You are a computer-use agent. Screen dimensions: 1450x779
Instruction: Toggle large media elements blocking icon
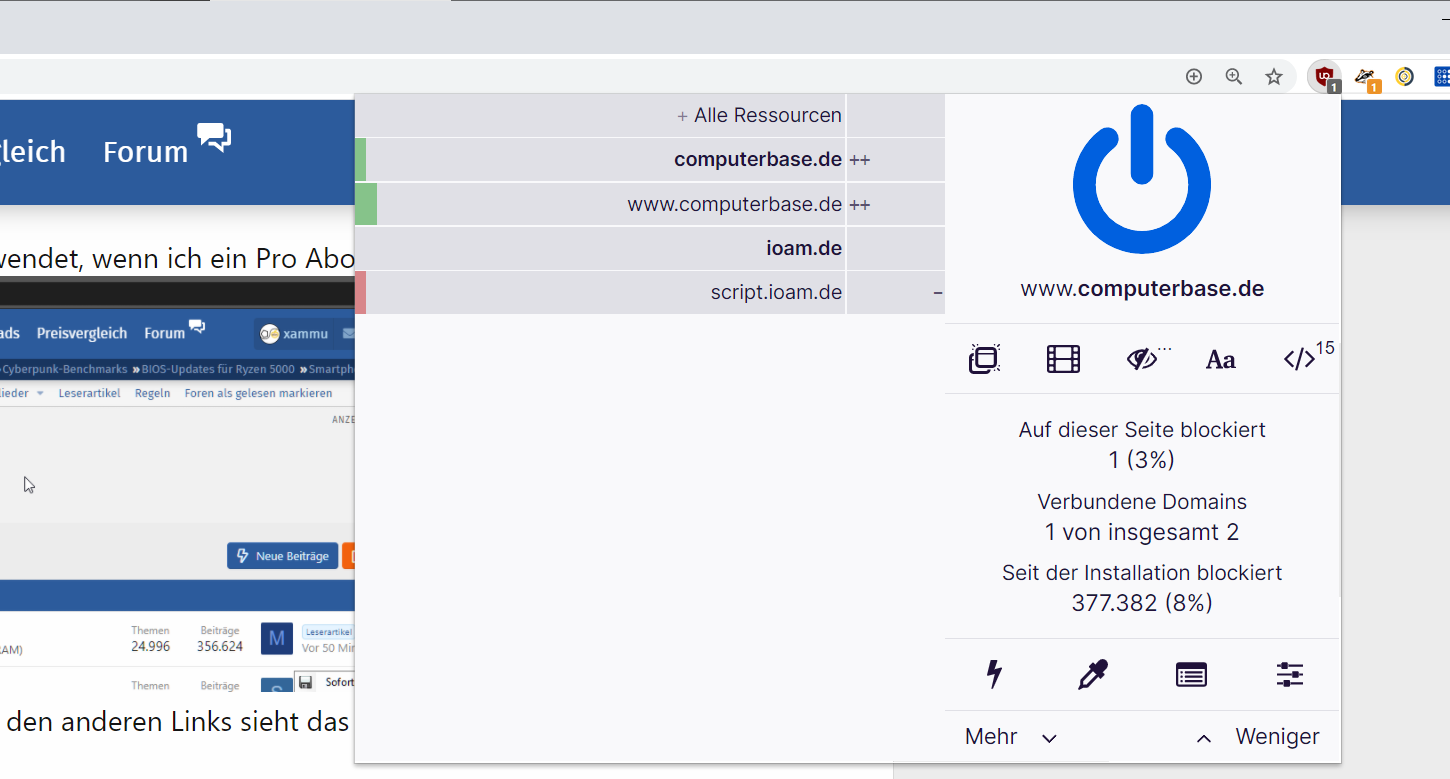1063,359
